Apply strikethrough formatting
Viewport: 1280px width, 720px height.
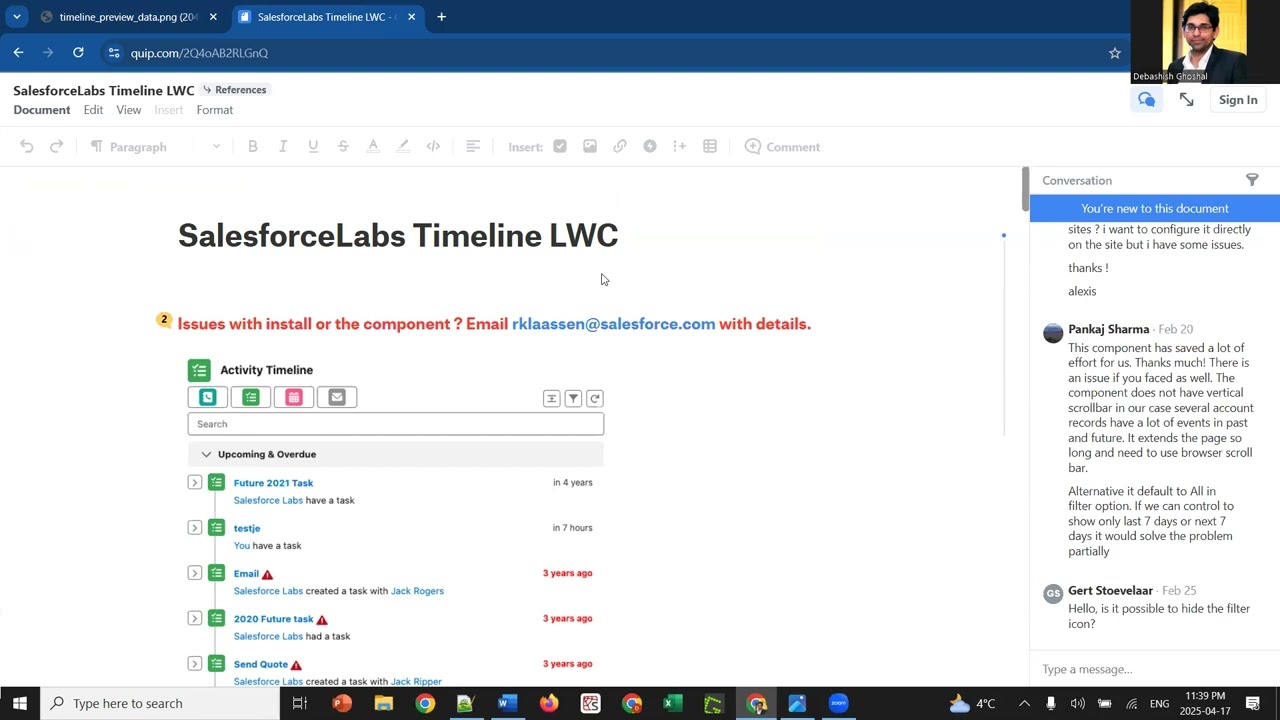click(343, 147)
